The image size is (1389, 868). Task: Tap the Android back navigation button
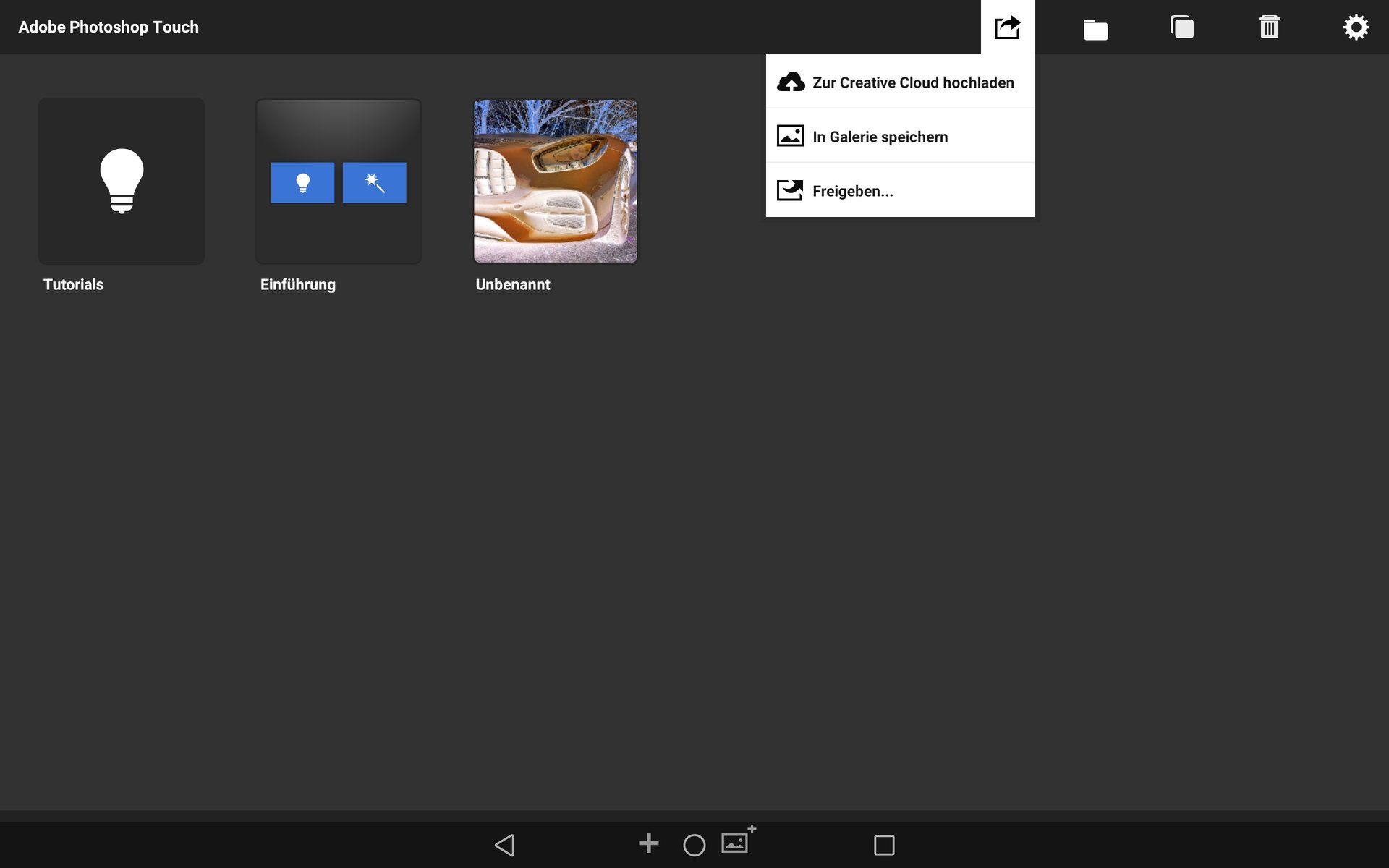pos(504,845)
